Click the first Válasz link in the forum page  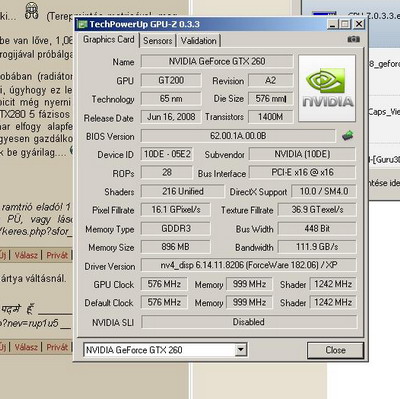[x=26, y=255]
